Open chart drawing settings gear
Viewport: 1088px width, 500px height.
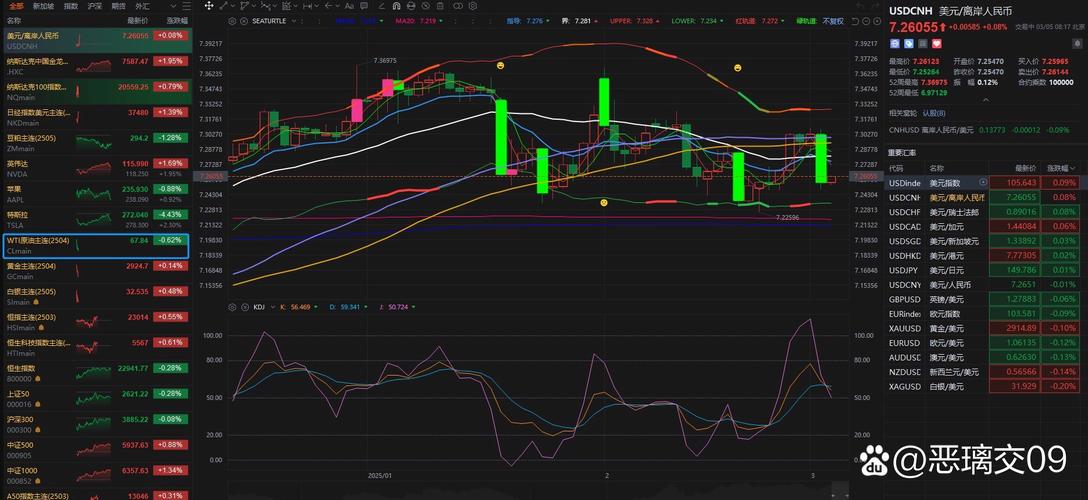(473, 6)
